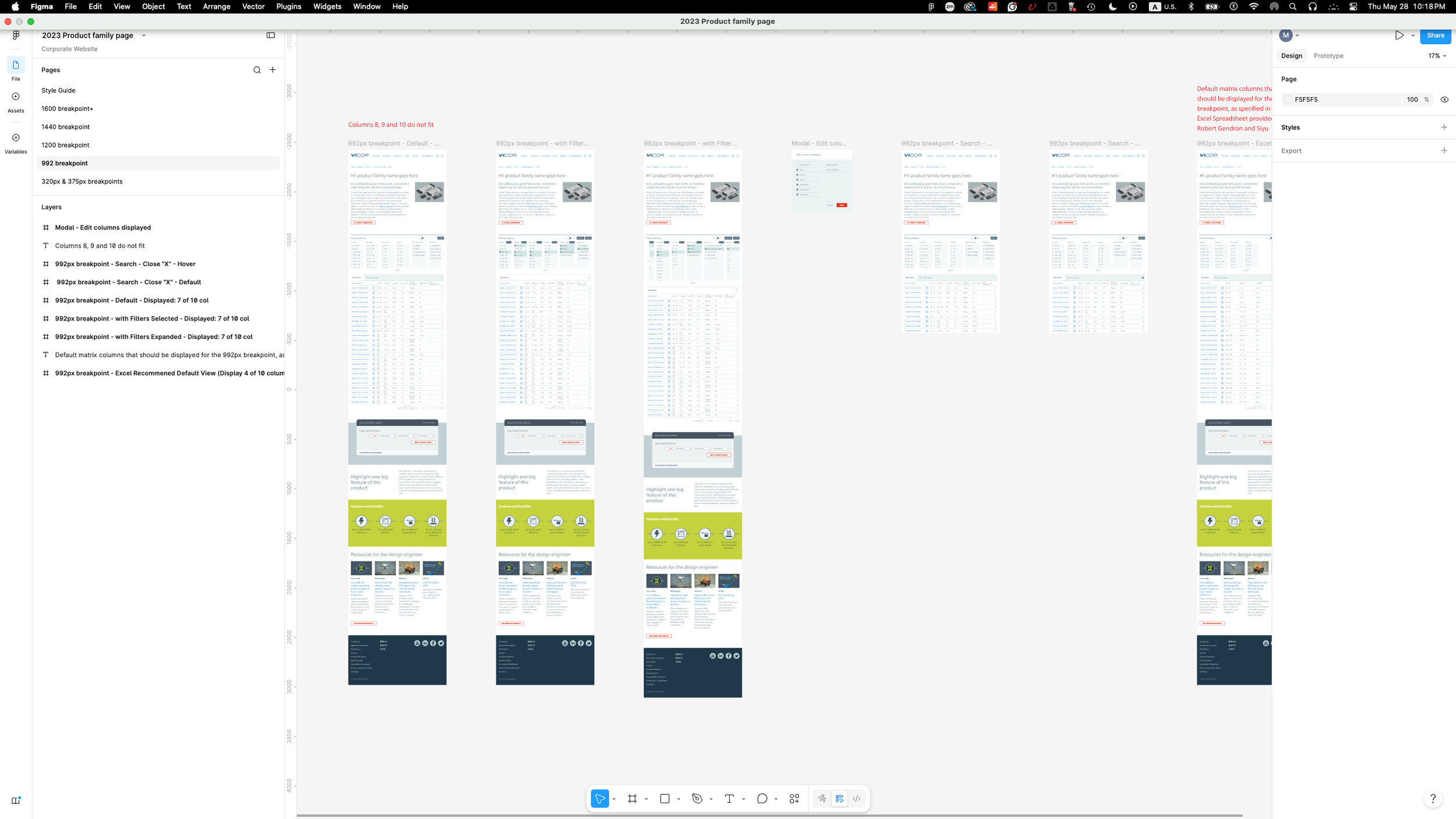Switch to the Design tab
Screen dimensions: 1456x819
tap(1291, 56)
